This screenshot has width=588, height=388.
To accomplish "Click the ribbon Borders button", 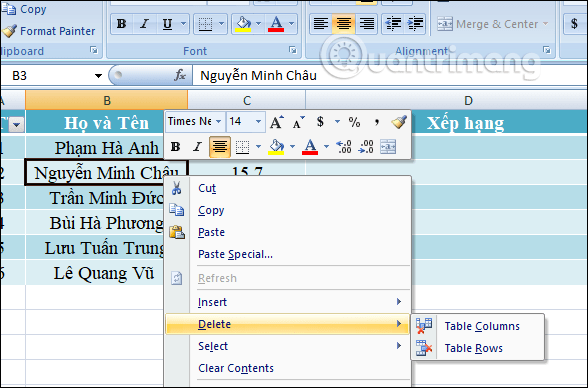I will 205,24.
